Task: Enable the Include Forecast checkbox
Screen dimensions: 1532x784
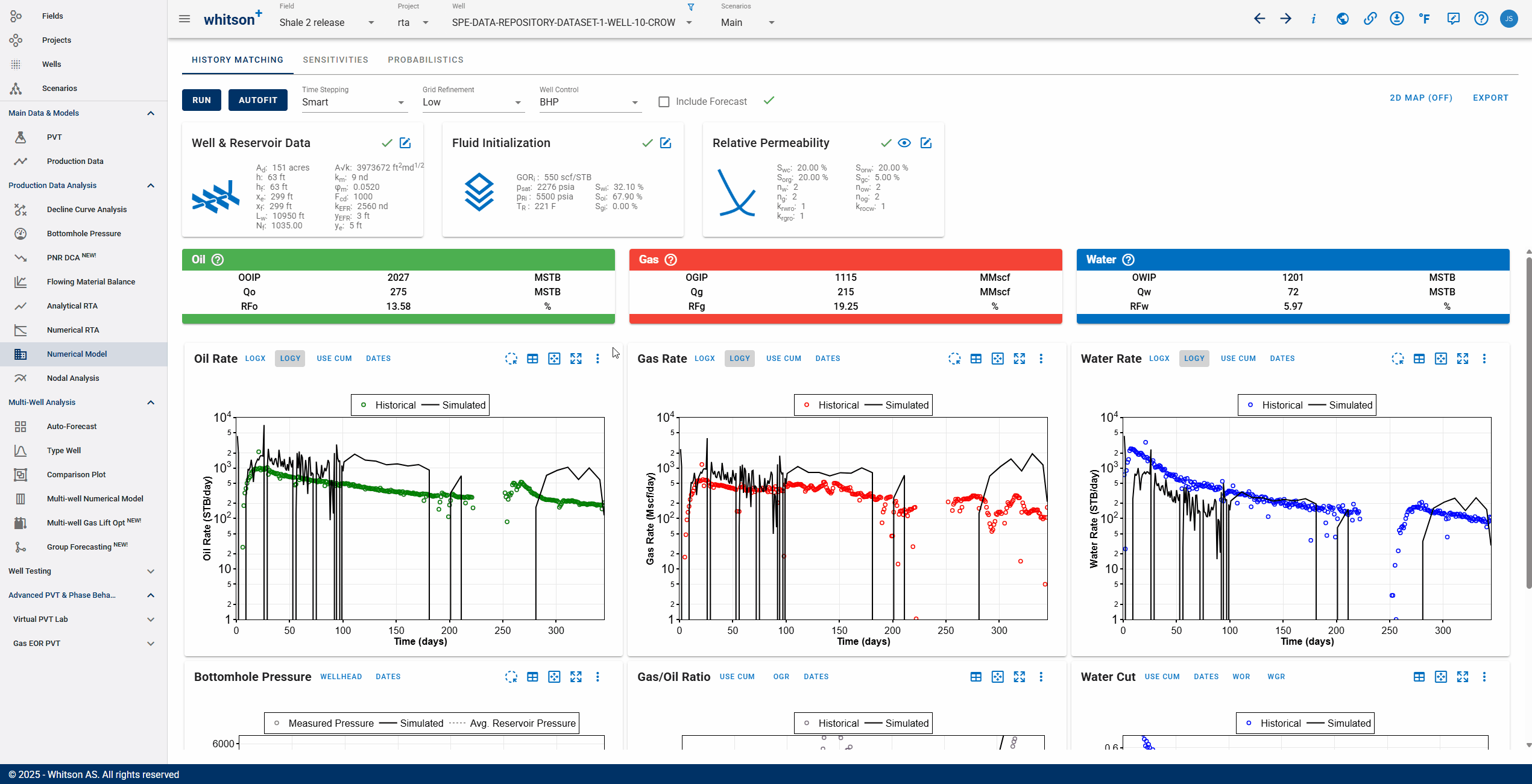Action: pos(664,102)
